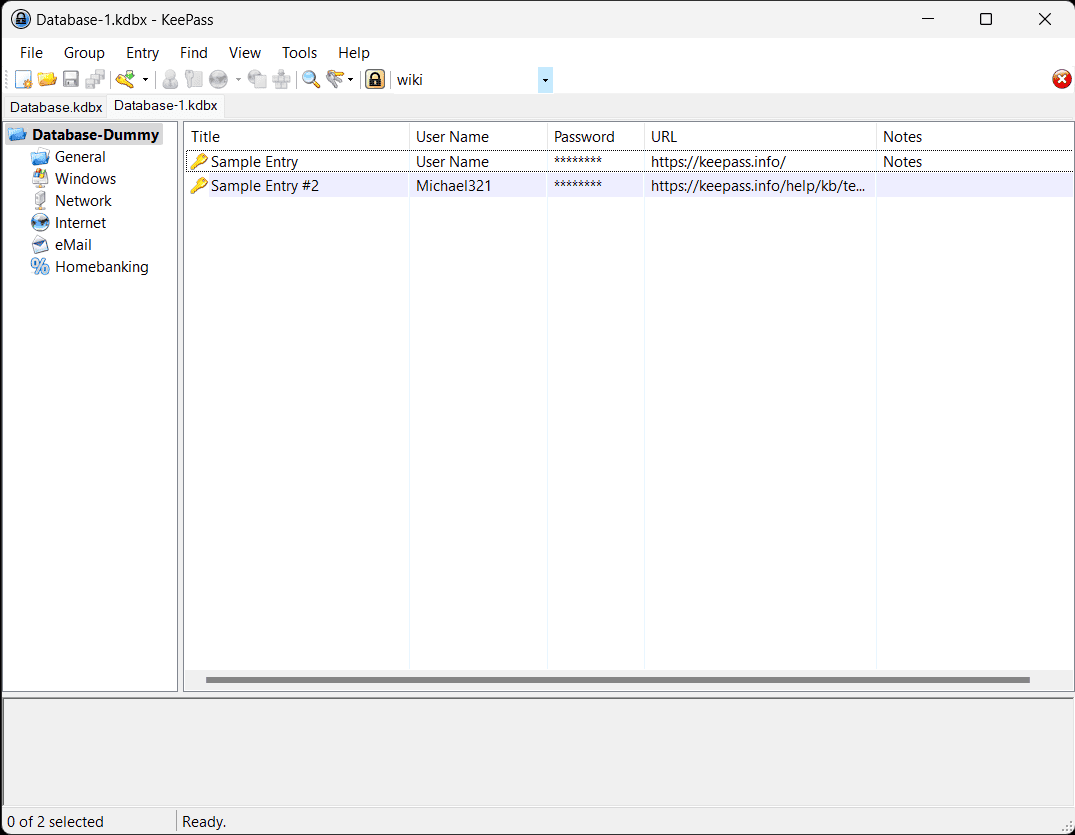Click the entry list horizontal scrollbar
This screenshot has height=835, width=1075.
click(618, 680)
